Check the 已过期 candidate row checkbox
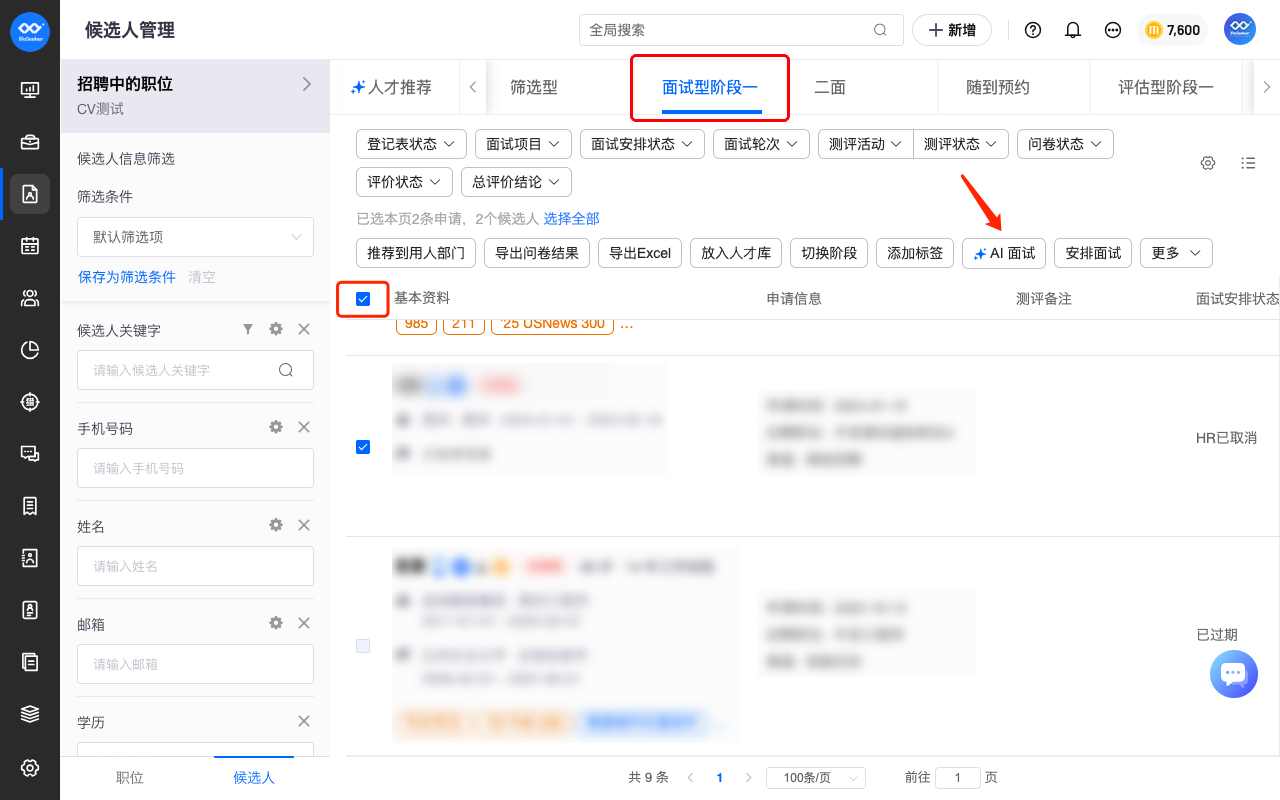 click(363, 646)
